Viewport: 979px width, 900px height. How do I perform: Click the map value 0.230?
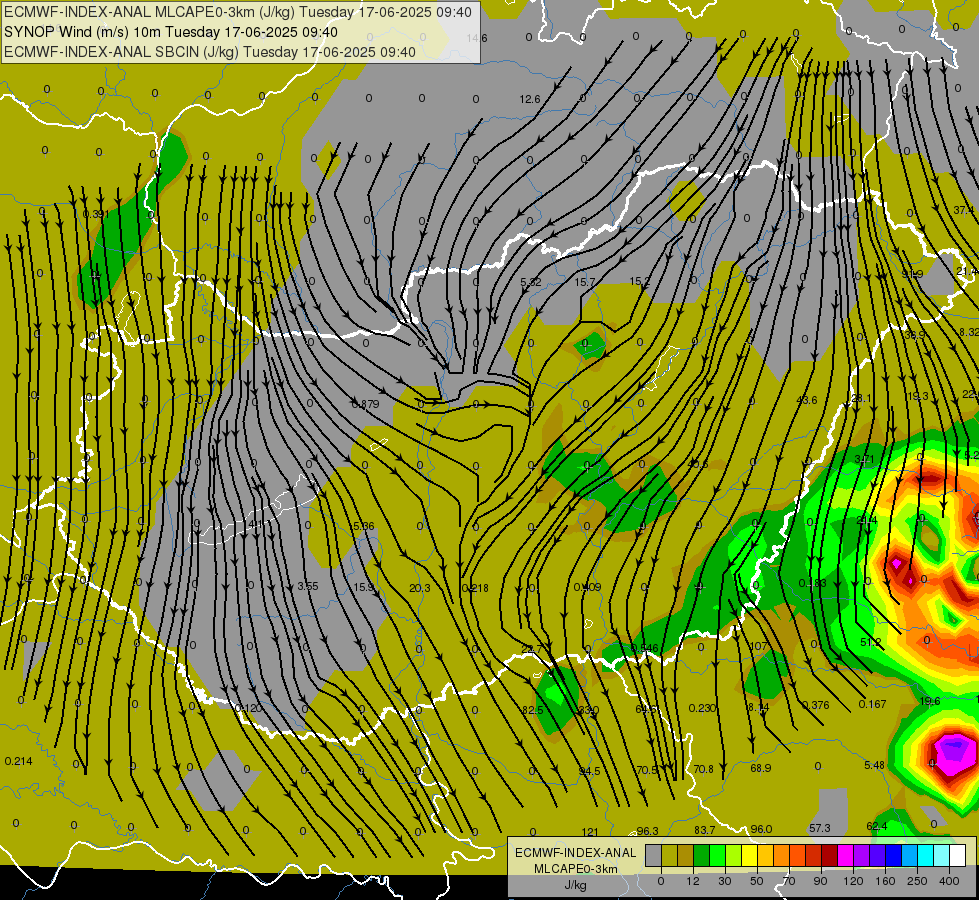pyautogui.click(x=702, y=708)
